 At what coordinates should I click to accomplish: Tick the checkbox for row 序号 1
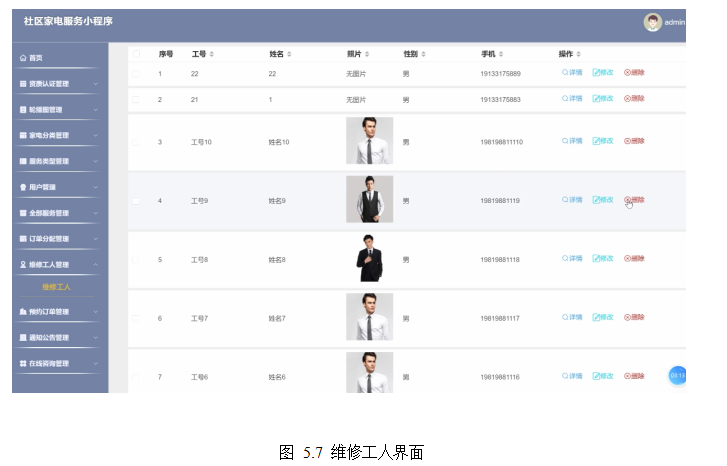135,74
